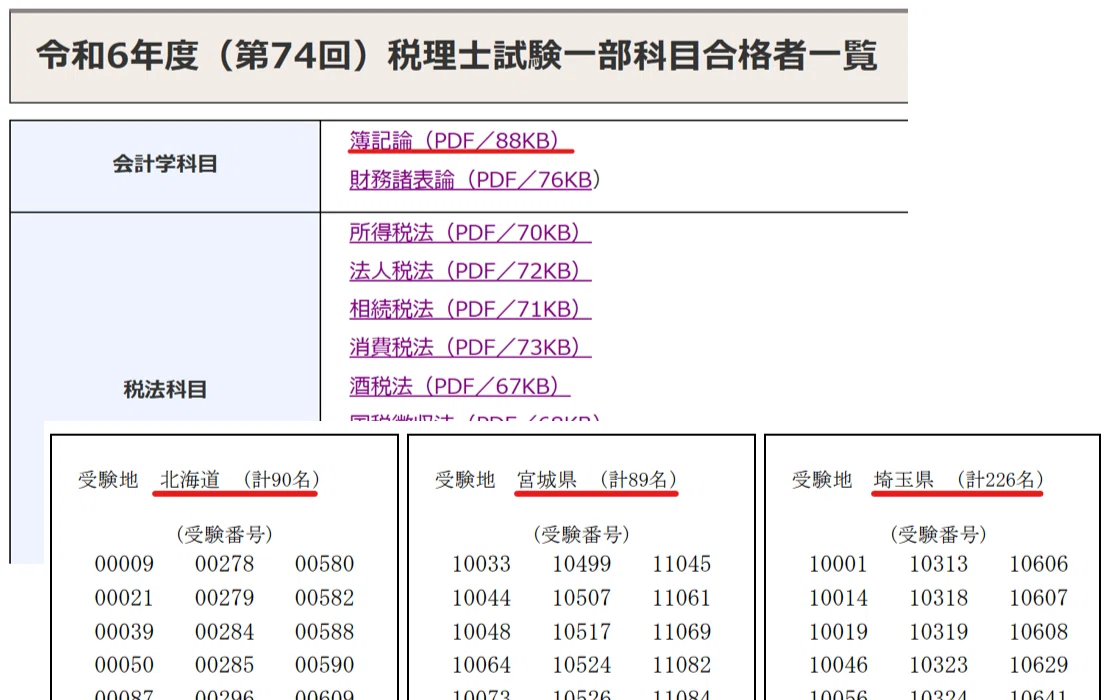Select exam number 10048
This screenshot has width=1105, height=700.
pos(481,632)
